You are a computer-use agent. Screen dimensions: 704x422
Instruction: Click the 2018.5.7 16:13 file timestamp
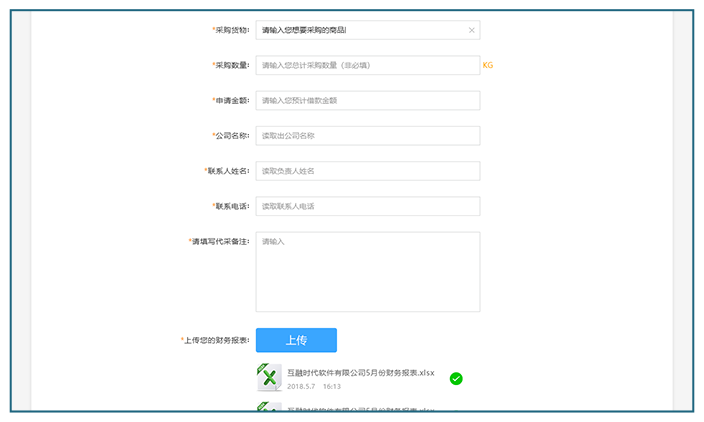click(314, 386)
